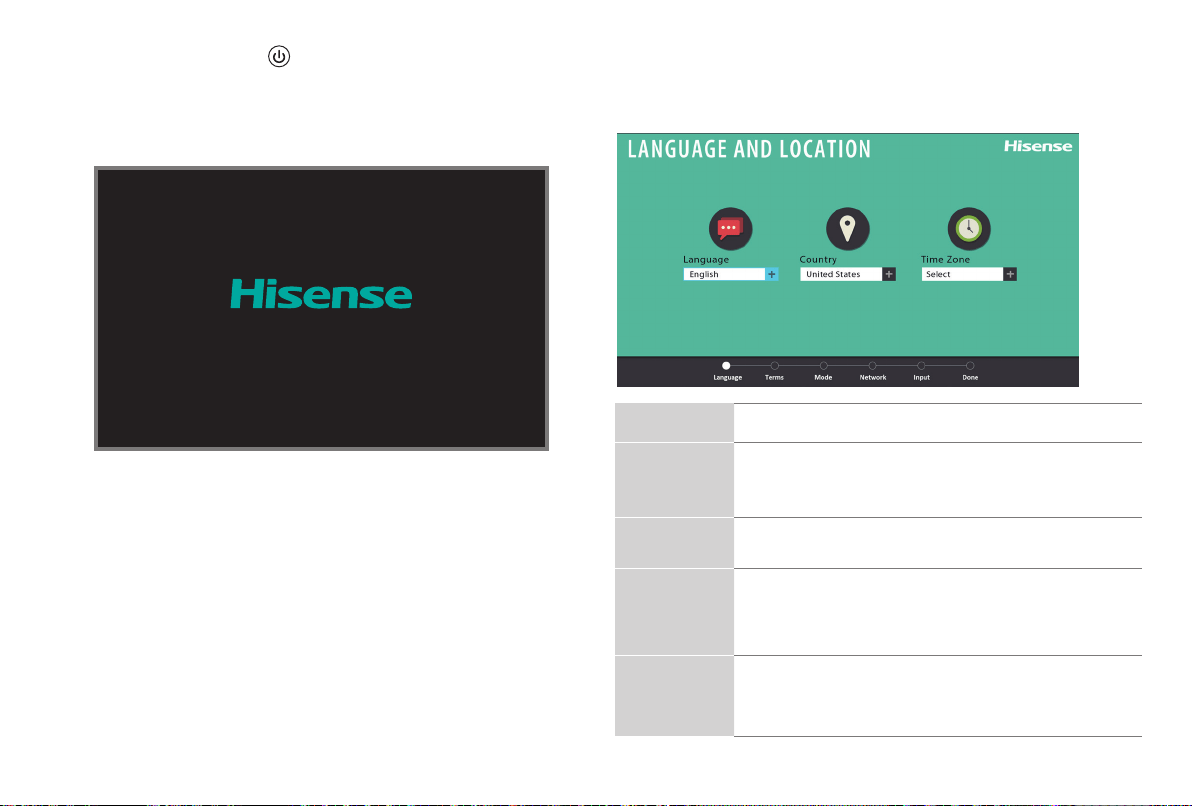Expand Country plus button
This screenshot has height=806, width=1192.
coord(889,274)
